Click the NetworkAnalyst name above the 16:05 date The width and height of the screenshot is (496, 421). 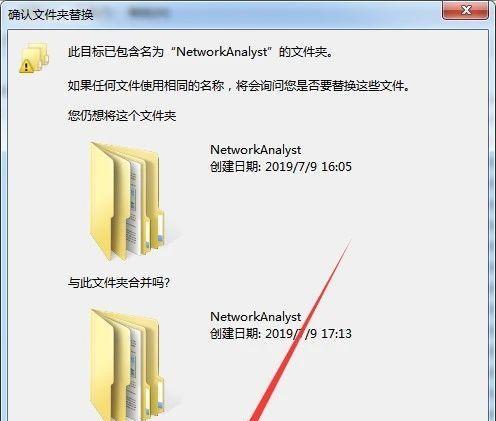point(256,150)
